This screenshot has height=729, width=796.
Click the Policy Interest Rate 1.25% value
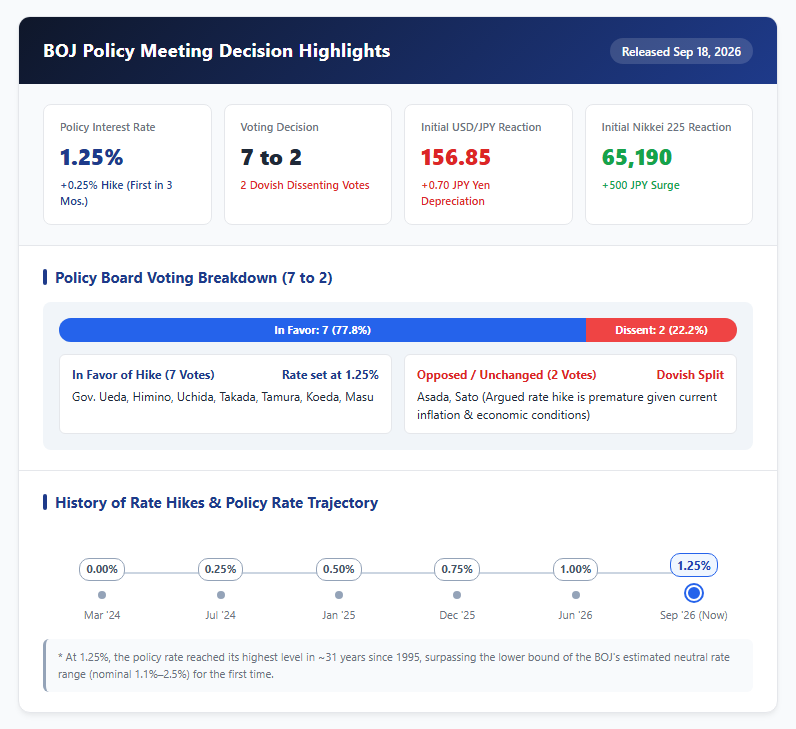tap(91, 157)
